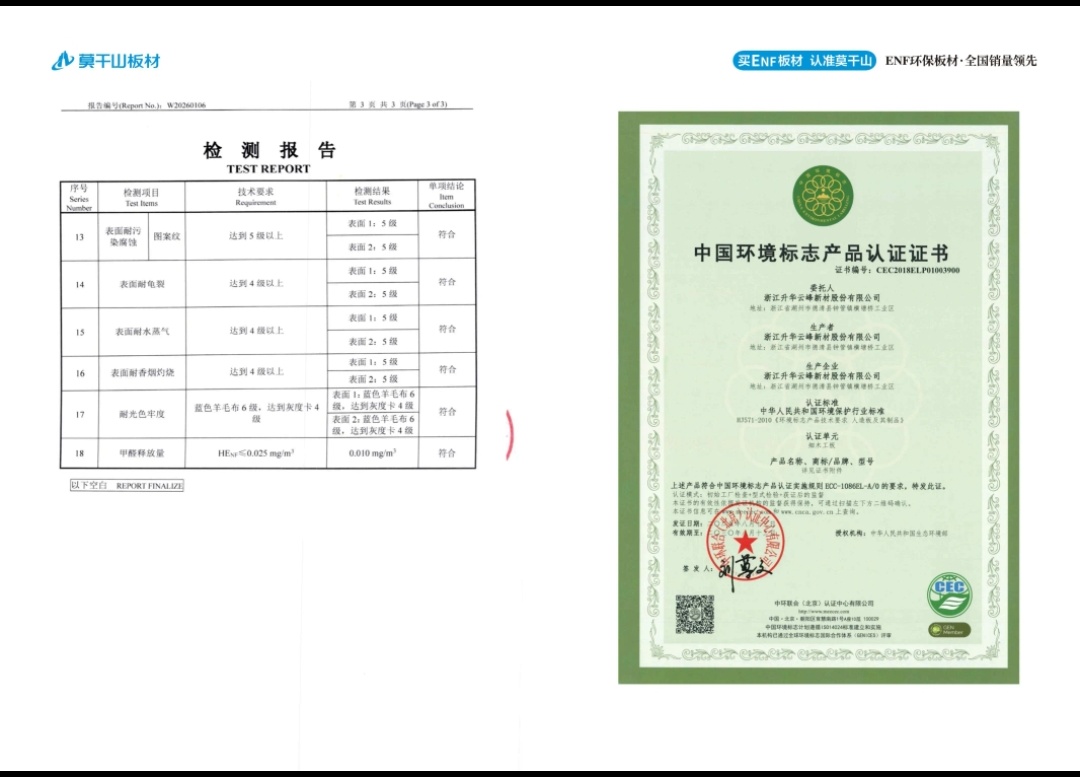Click the 中环联合(北京)认证中心有限公司 issuer name
This screenshot has height=777, width=1080.
pyautogui.click(x=823, y=603)
